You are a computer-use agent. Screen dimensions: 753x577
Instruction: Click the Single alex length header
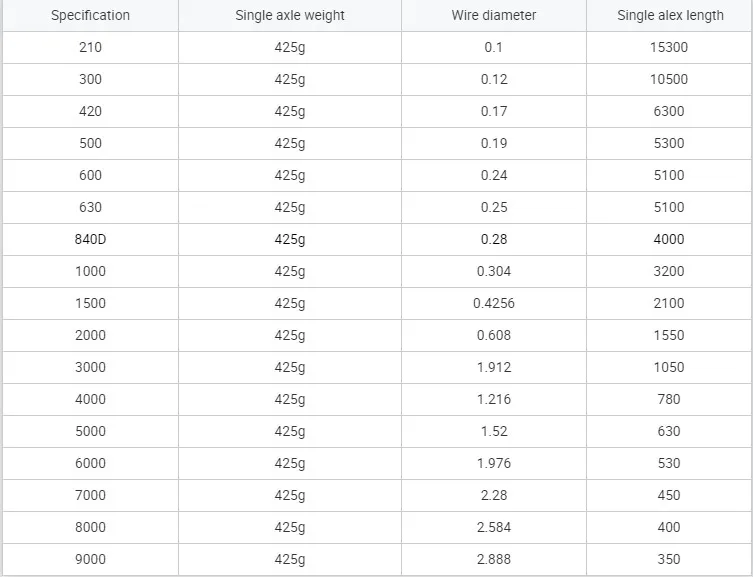[x=669, y=15]
